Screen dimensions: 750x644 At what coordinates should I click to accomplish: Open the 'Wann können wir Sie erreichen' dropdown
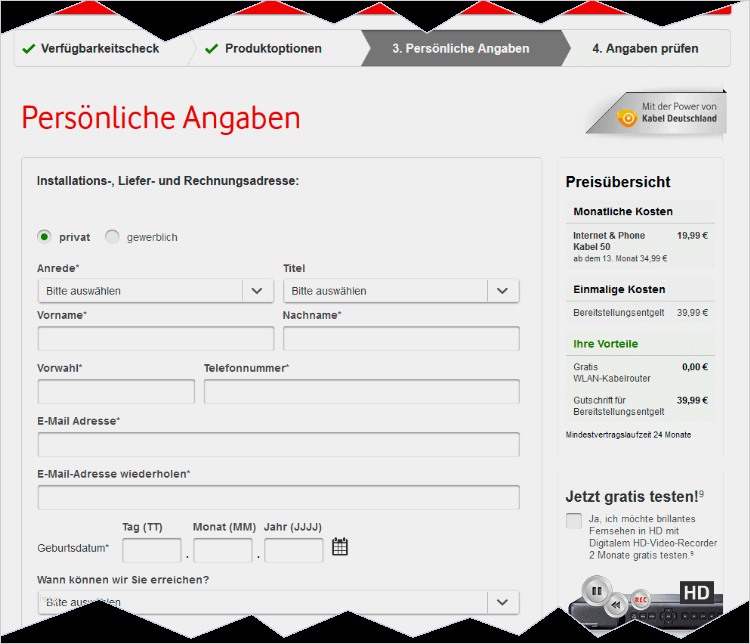278,602
